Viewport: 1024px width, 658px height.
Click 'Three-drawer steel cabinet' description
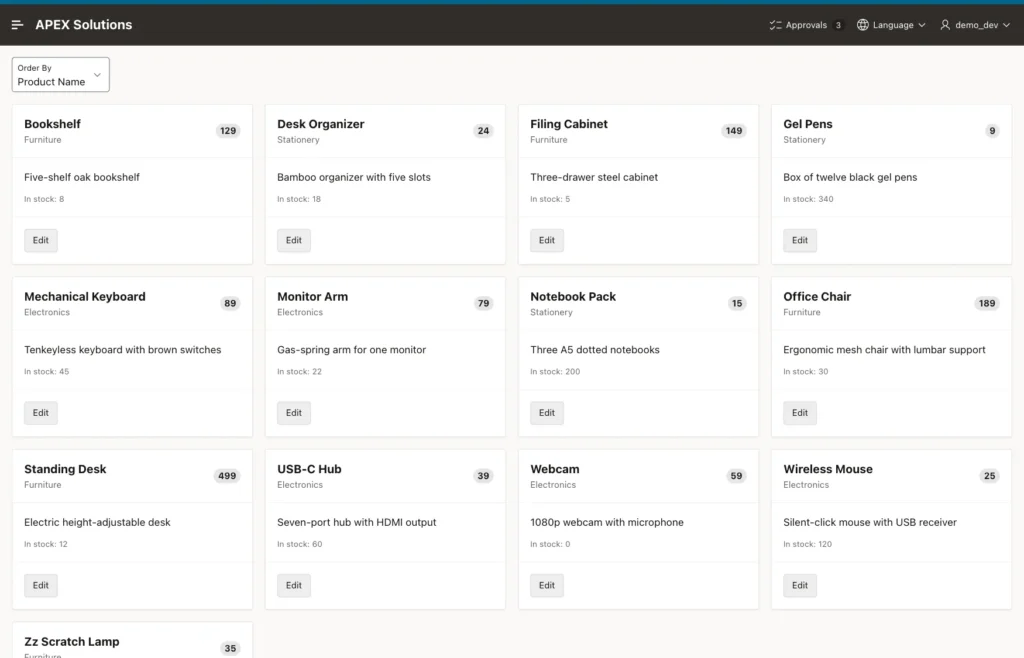click(594, 177)
